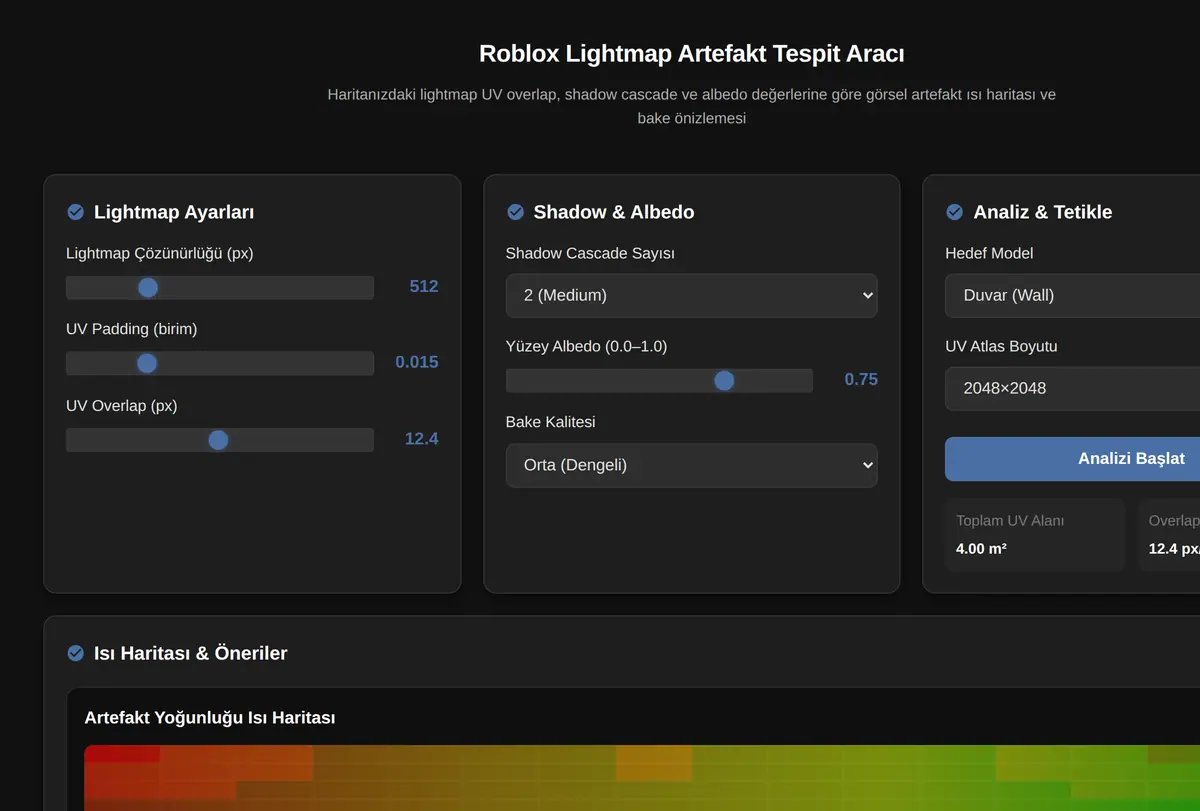Screen dimensions: 1200x811
Task: Click the 0.015 padding value
Action: 417,362
